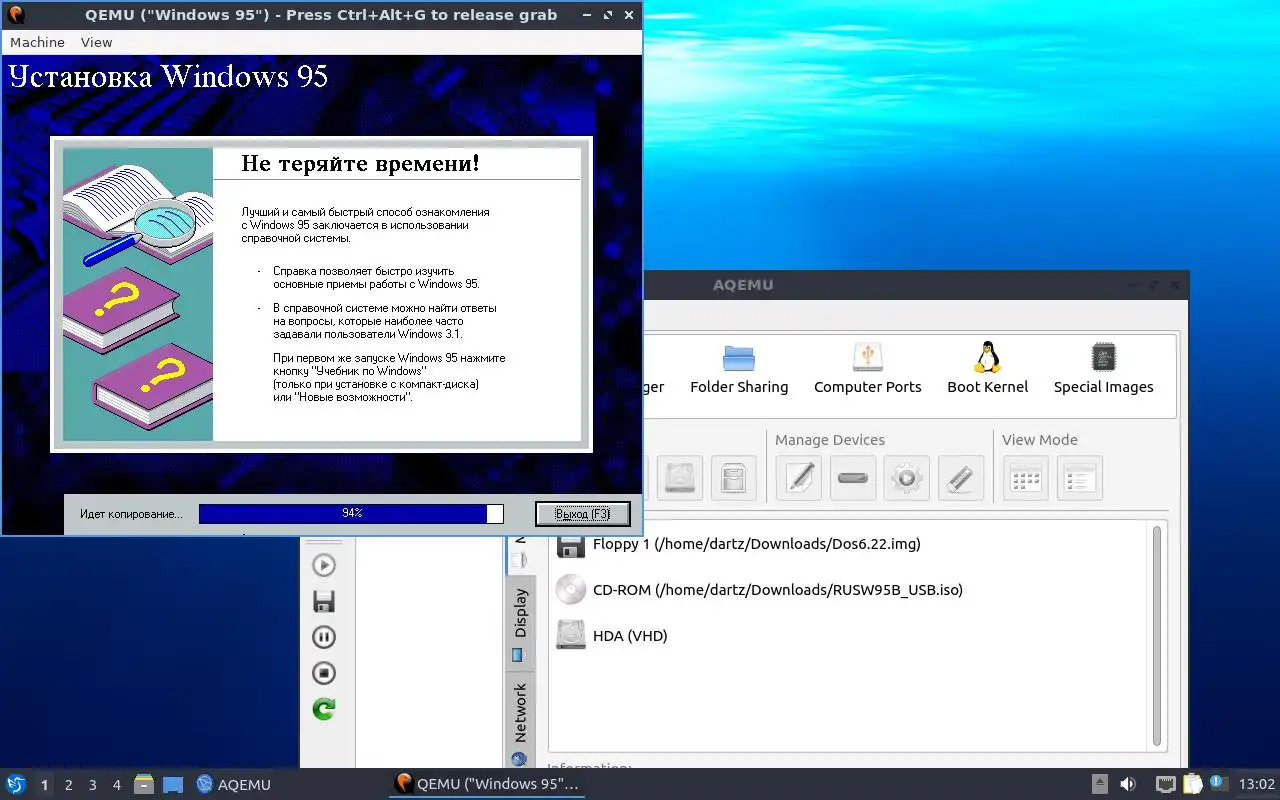The height and width of the screenshot is (800, 1280).
Task: Reset the VM with the green arrow
Action: pos(324,709)
